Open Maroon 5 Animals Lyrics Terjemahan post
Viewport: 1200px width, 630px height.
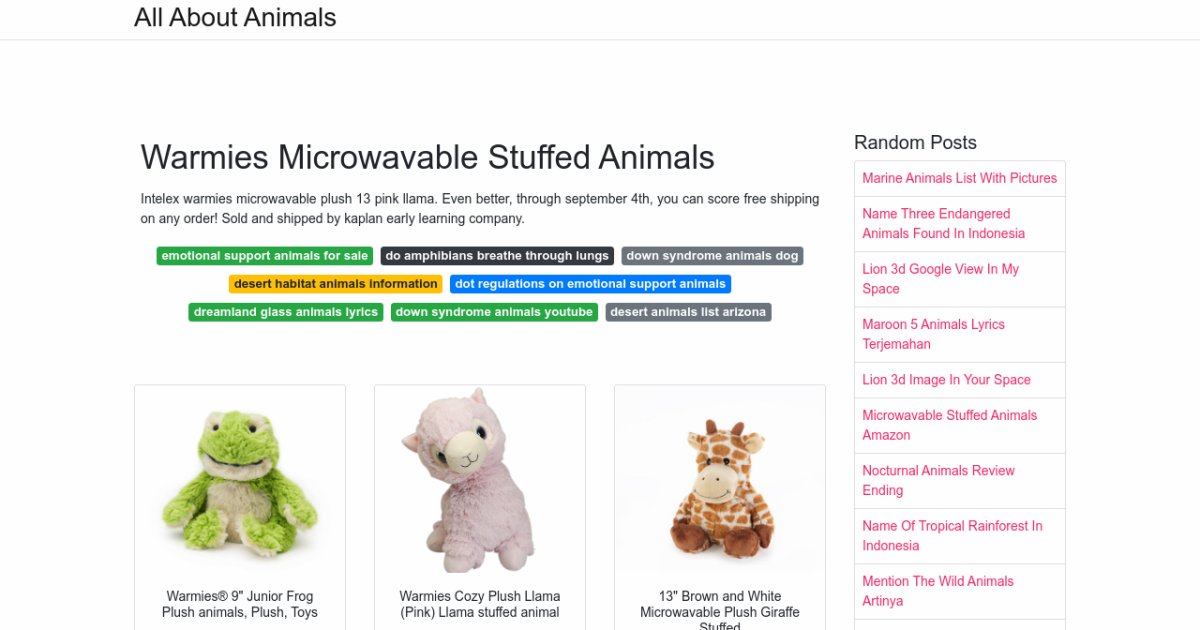point(933,334)
